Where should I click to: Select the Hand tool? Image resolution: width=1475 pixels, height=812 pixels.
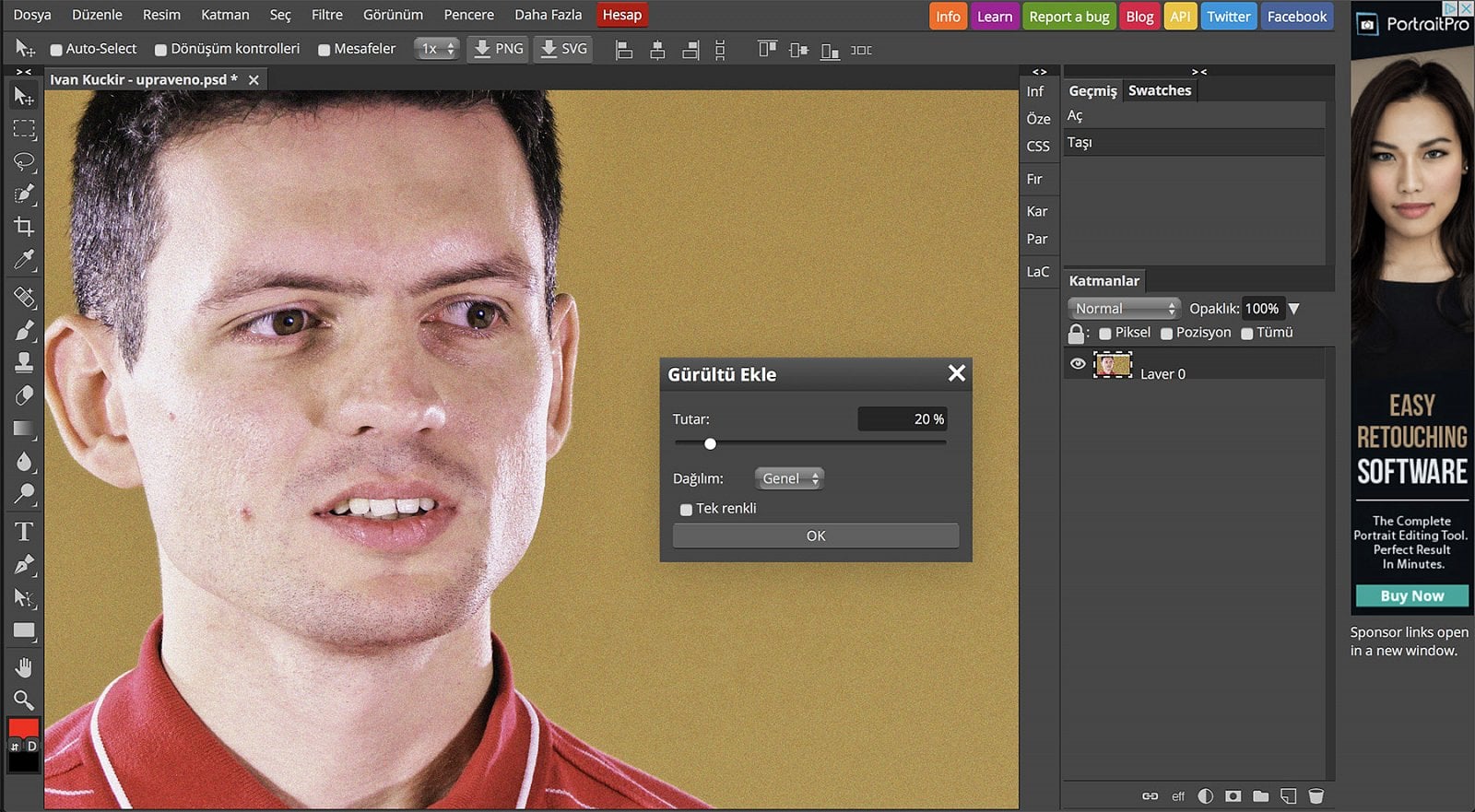click(24, 666)
